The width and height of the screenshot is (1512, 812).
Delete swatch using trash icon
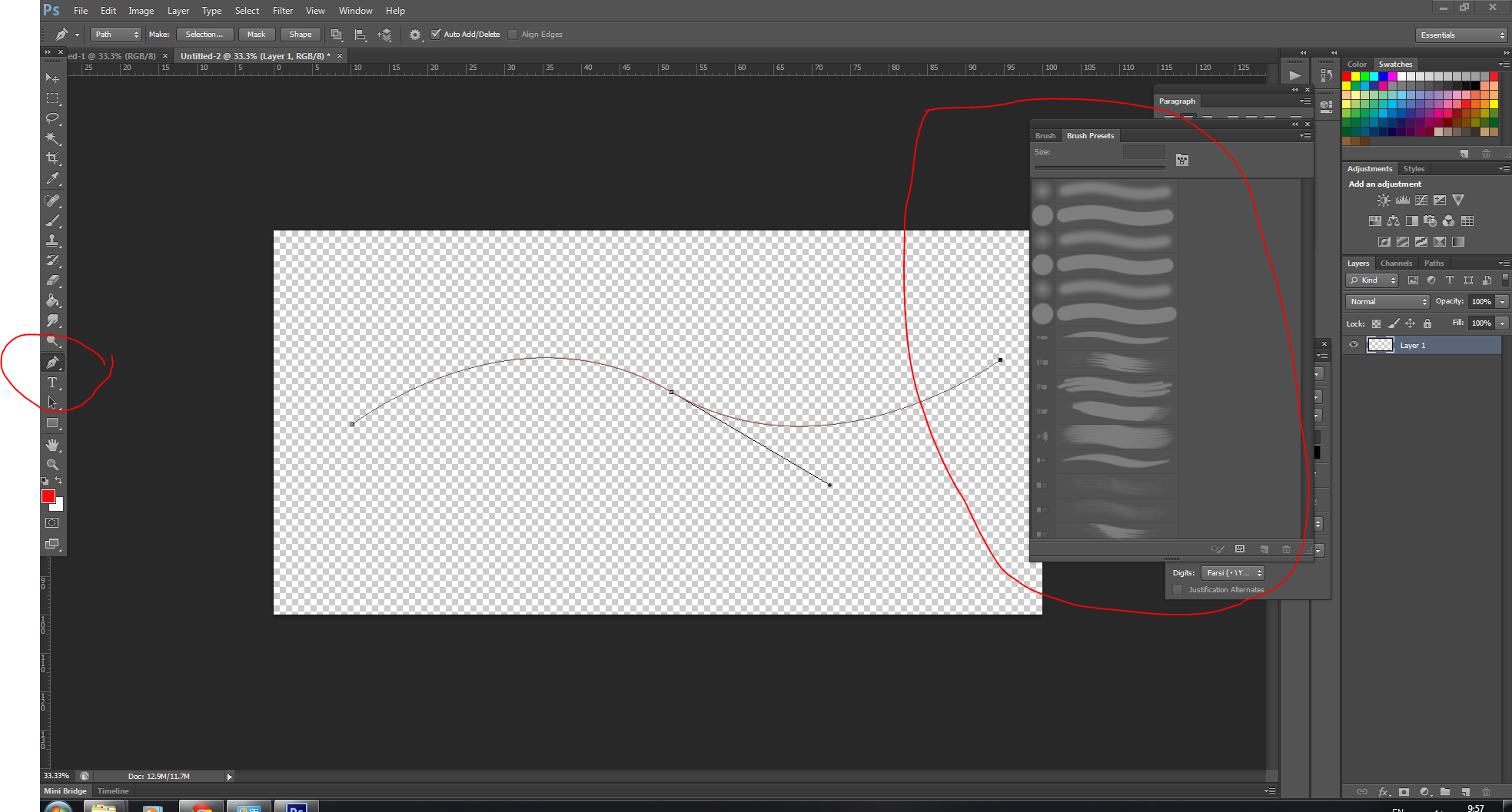pyautogui.click(x=1486, y=154)
